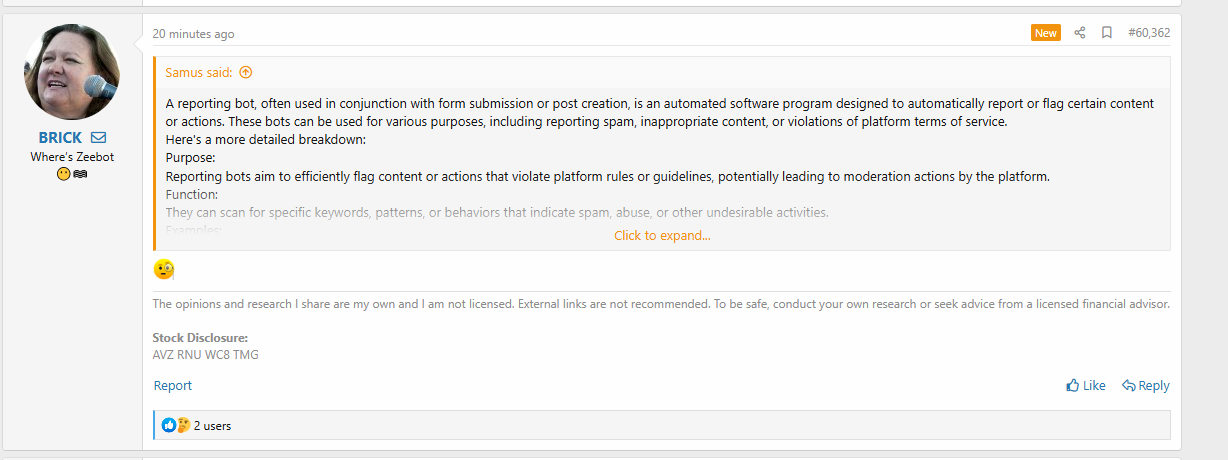Viewport: 1228px width, 460px height.
Task: Jump to original post via up-arrow icon
Action: click(246, 72)
